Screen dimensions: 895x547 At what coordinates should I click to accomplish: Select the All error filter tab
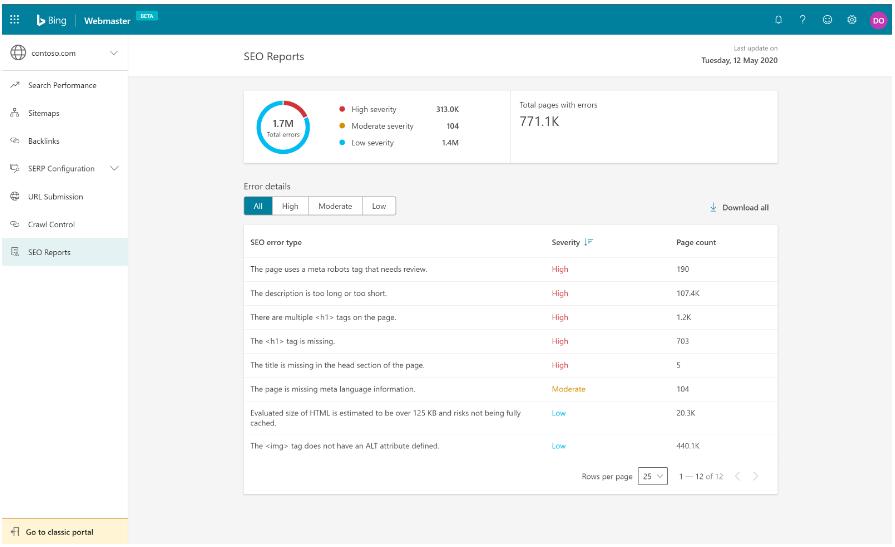tap(258, 206)
